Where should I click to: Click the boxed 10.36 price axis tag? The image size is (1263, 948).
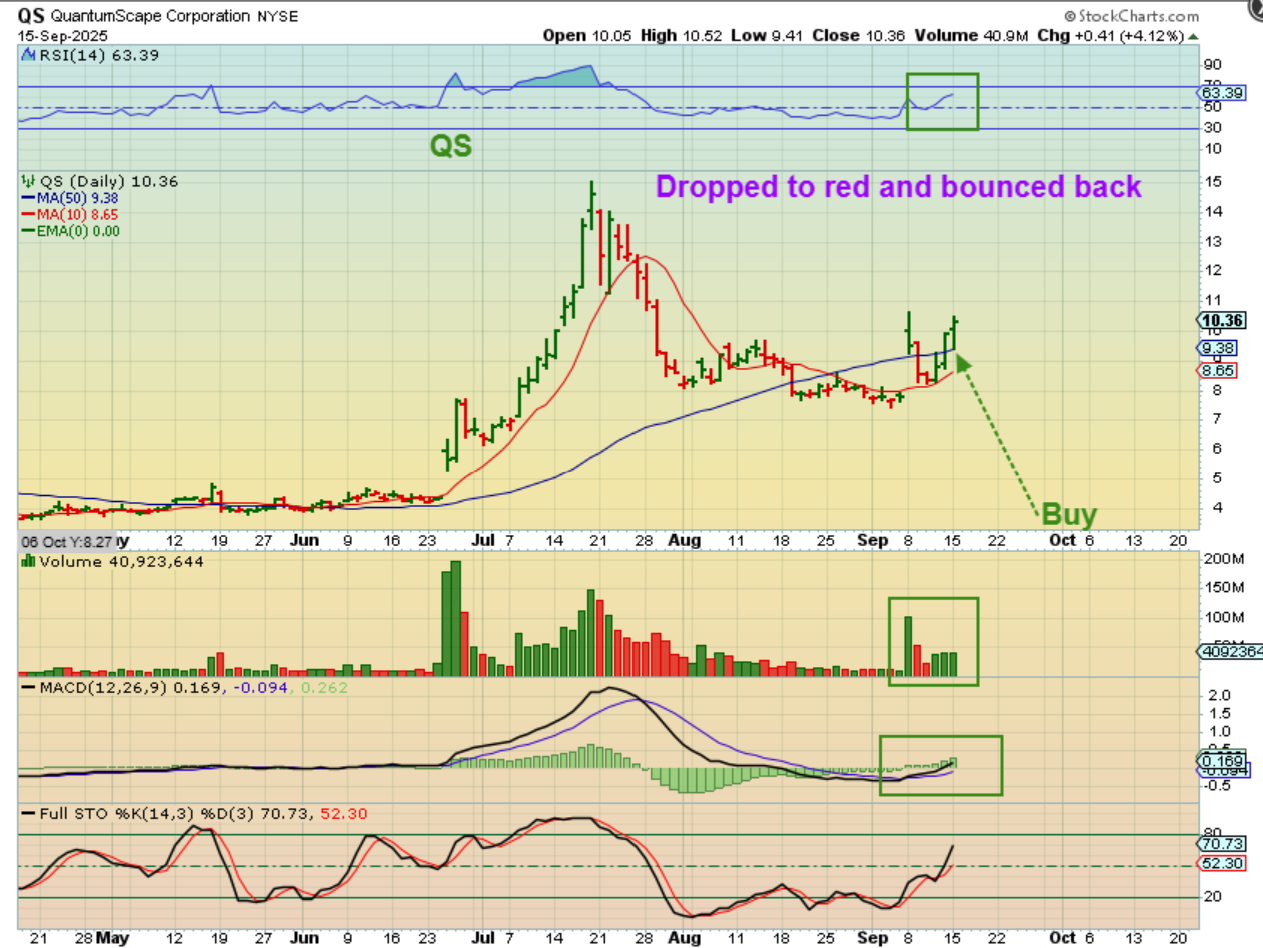(1219, 320)
